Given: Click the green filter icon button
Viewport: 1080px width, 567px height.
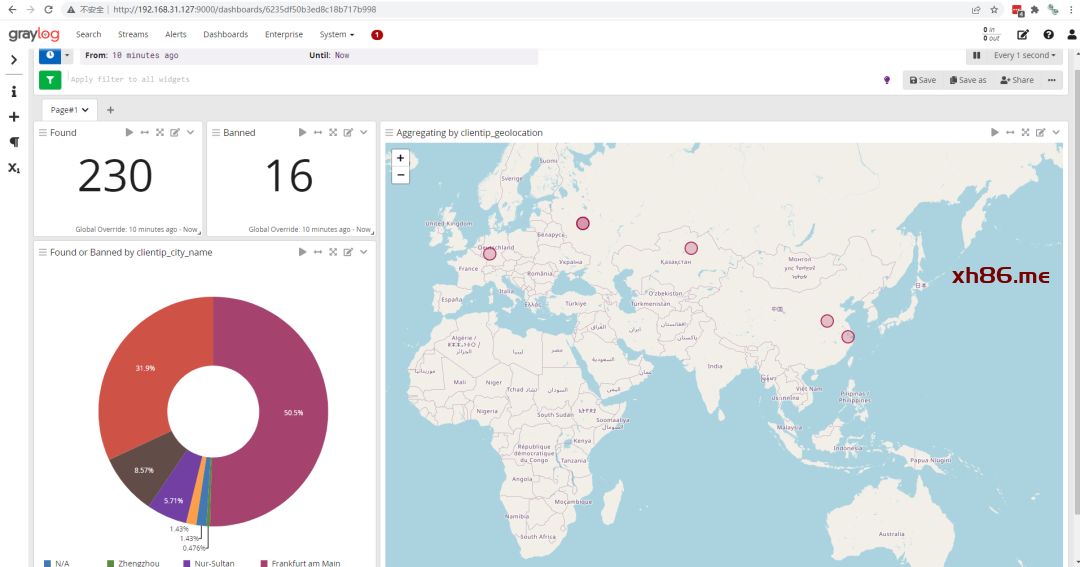Looking at the screenshot, I should point(50,80).
